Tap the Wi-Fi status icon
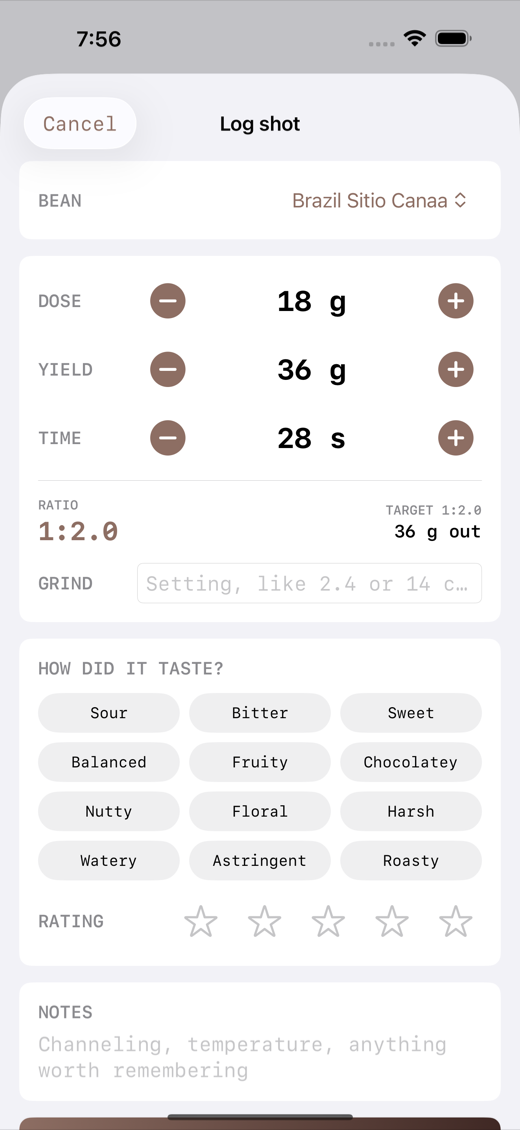 pyautogui.click(x=415, y=38)
